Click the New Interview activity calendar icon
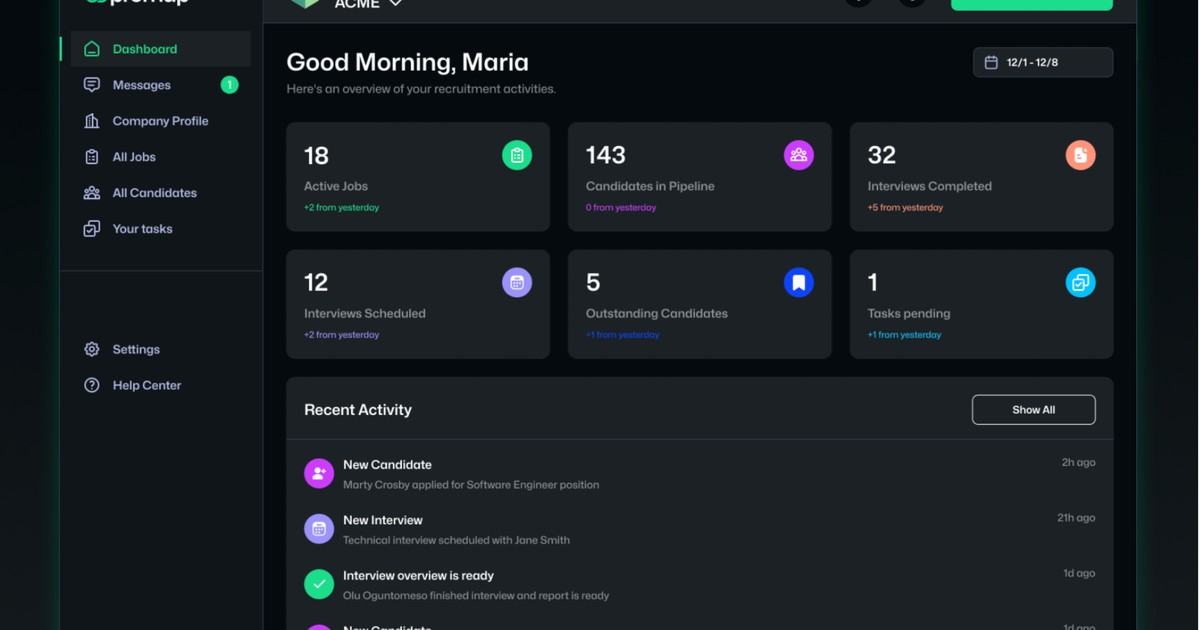The width and height of the screenshot is (1200, 630). [x=319, y=529]
